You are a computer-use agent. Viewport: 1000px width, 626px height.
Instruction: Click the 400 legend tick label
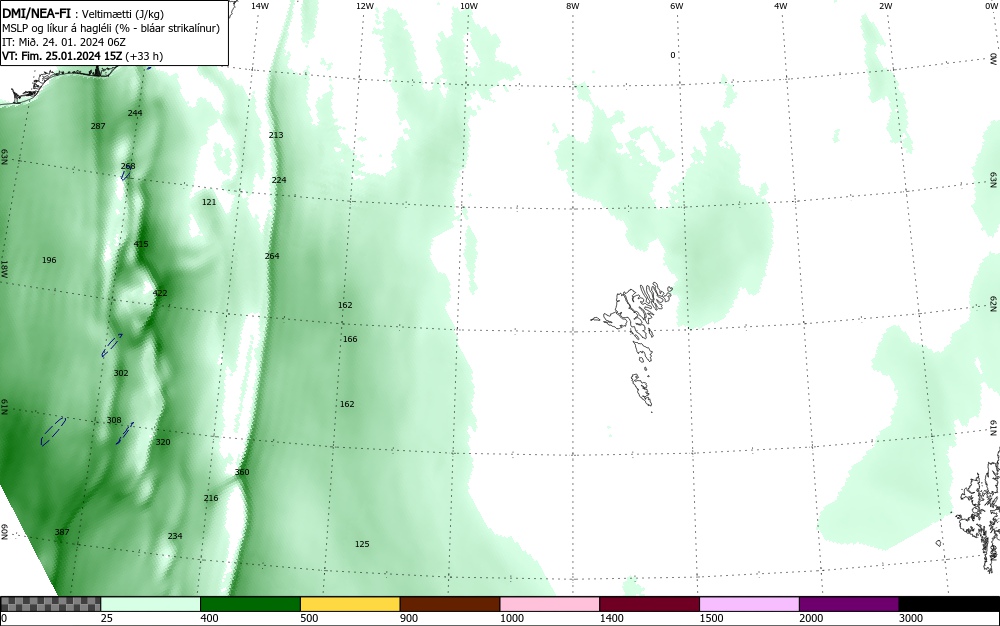point(209,618)
